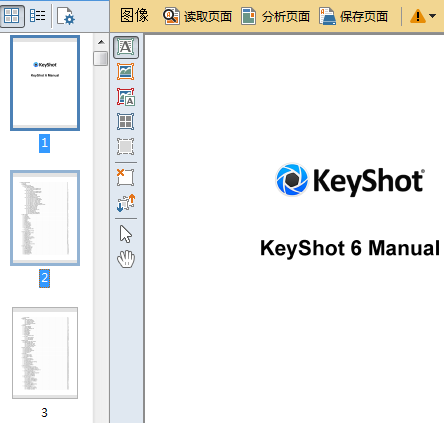Click the 分析页面 button
The width and height of the screenshot is (444, 423).
pyautogui.click(x=275, y=16)
